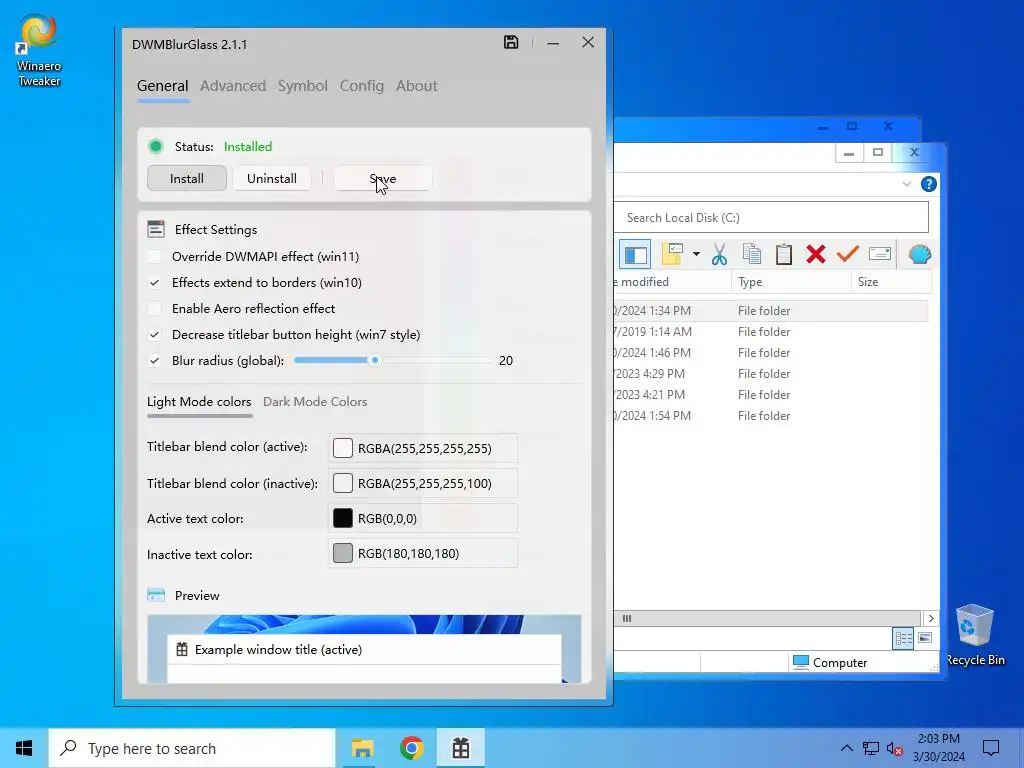Select the Dark Mode Colors tab
The height and width of the screenshot is (768, 1024).
coord(315,402)
